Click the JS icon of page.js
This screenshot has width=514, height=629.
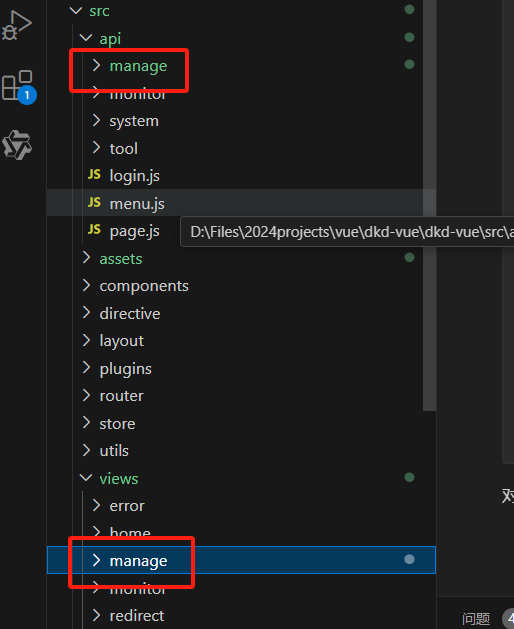tap(94, 229)
